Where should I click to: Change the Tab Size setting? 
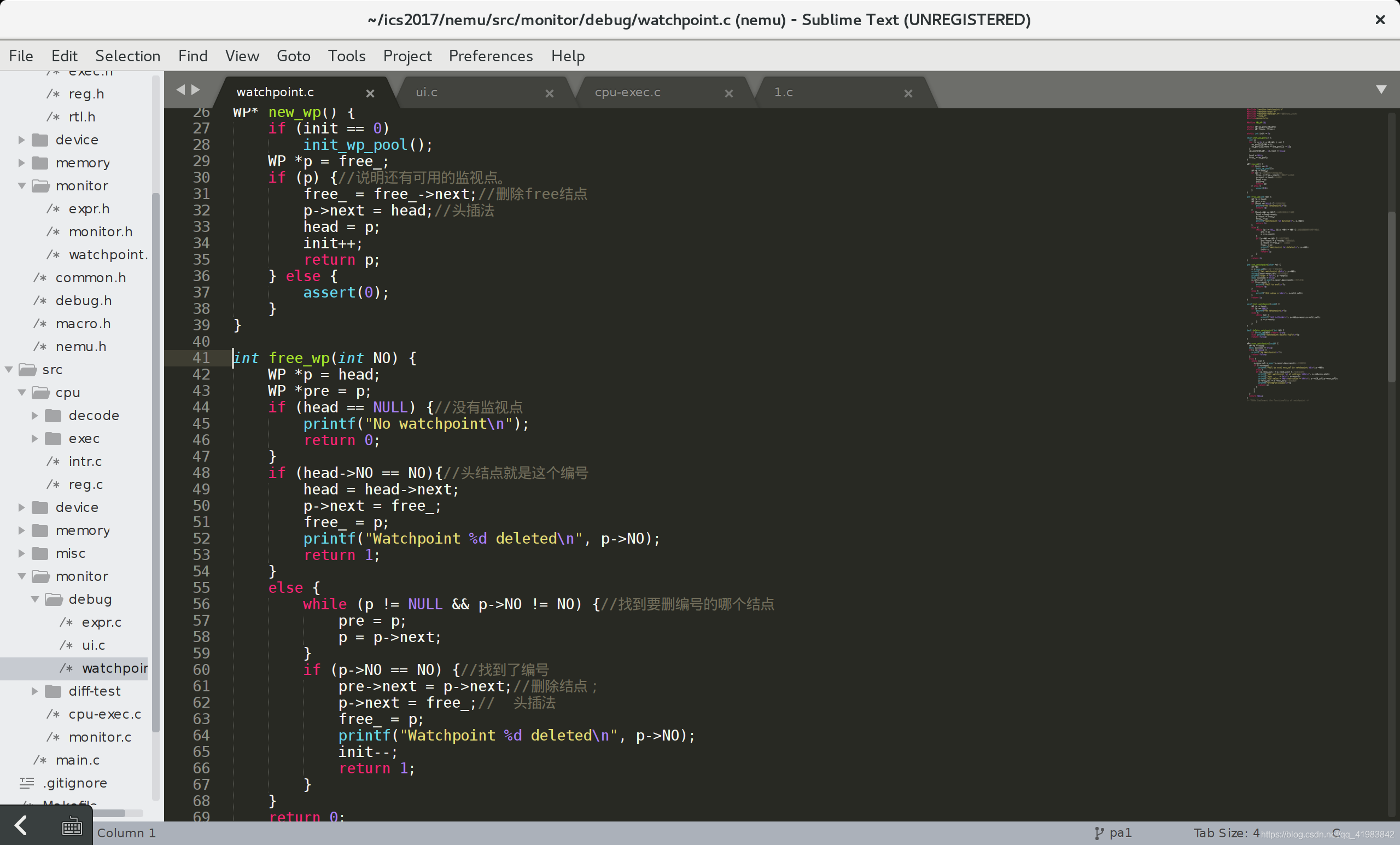click(x=1226, y=833)
